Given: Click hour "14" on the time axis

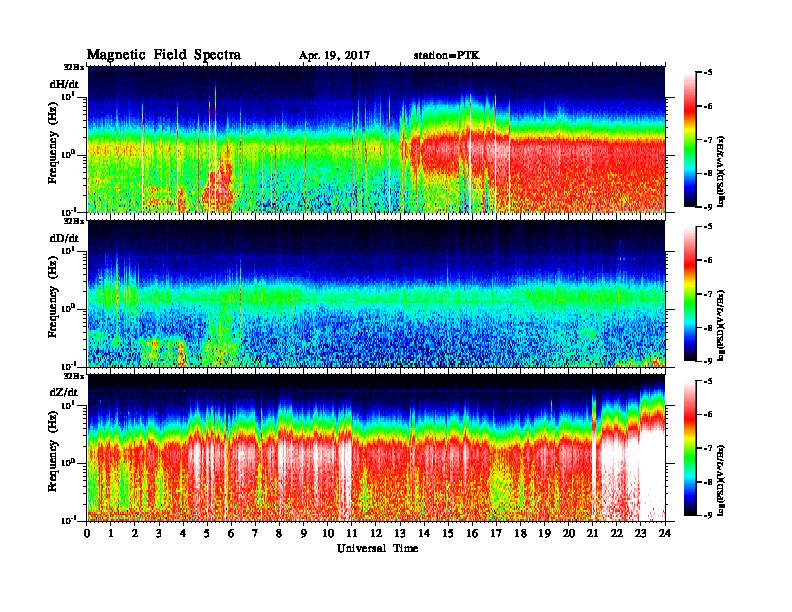Looking at the screenshot, I should point(424,534).
